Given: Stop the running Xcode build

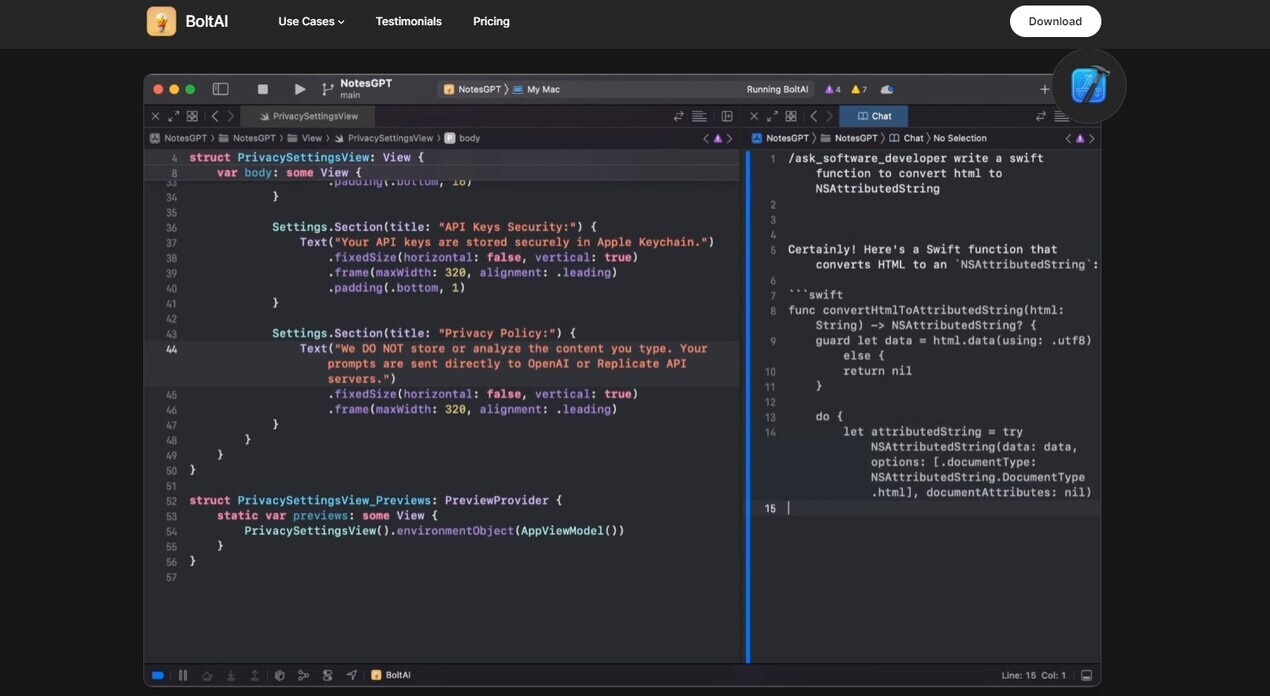Looking at the screenshot, I should [263, 89].
